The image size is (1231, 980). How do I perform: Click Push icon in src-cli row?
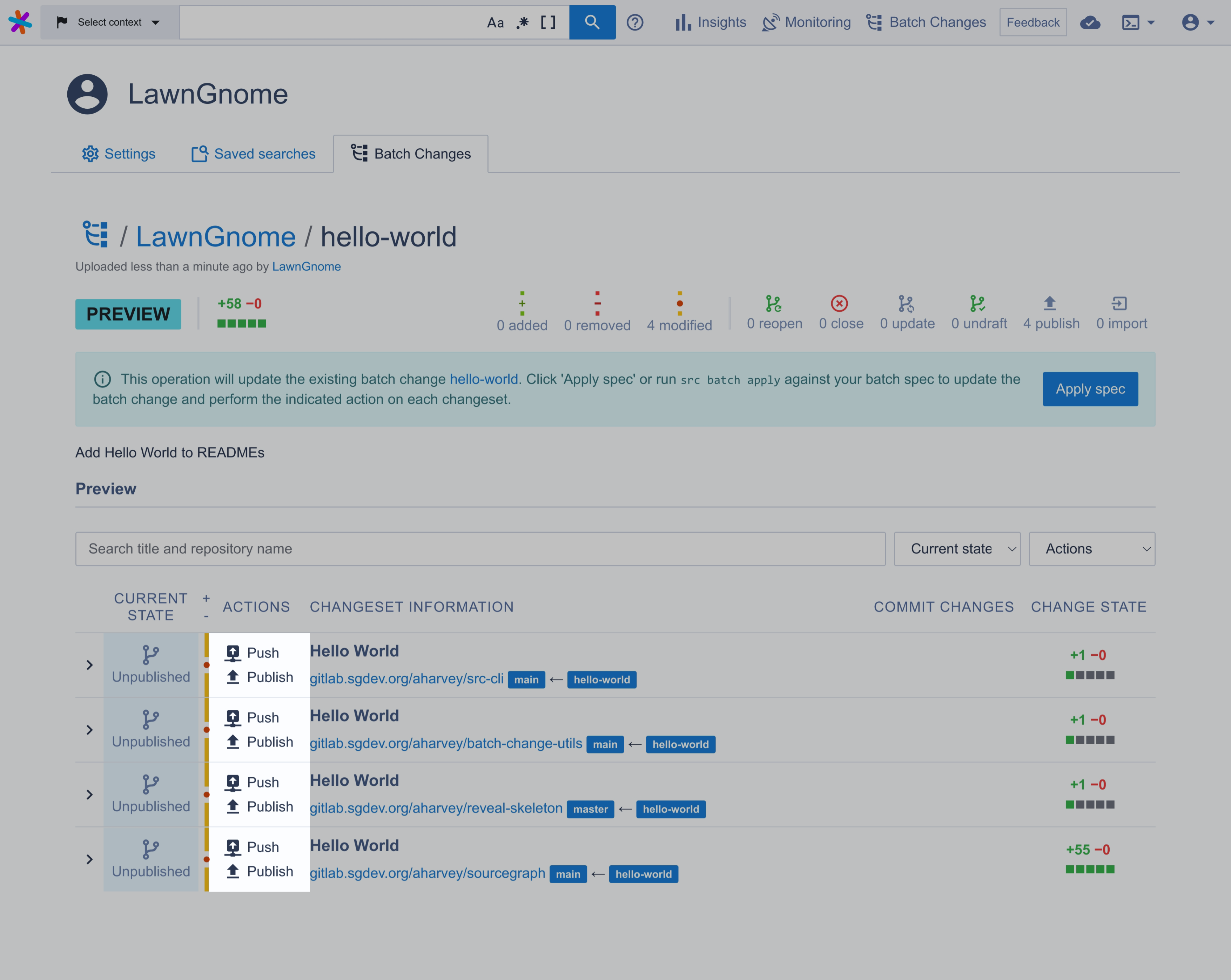tap(233, 653)
